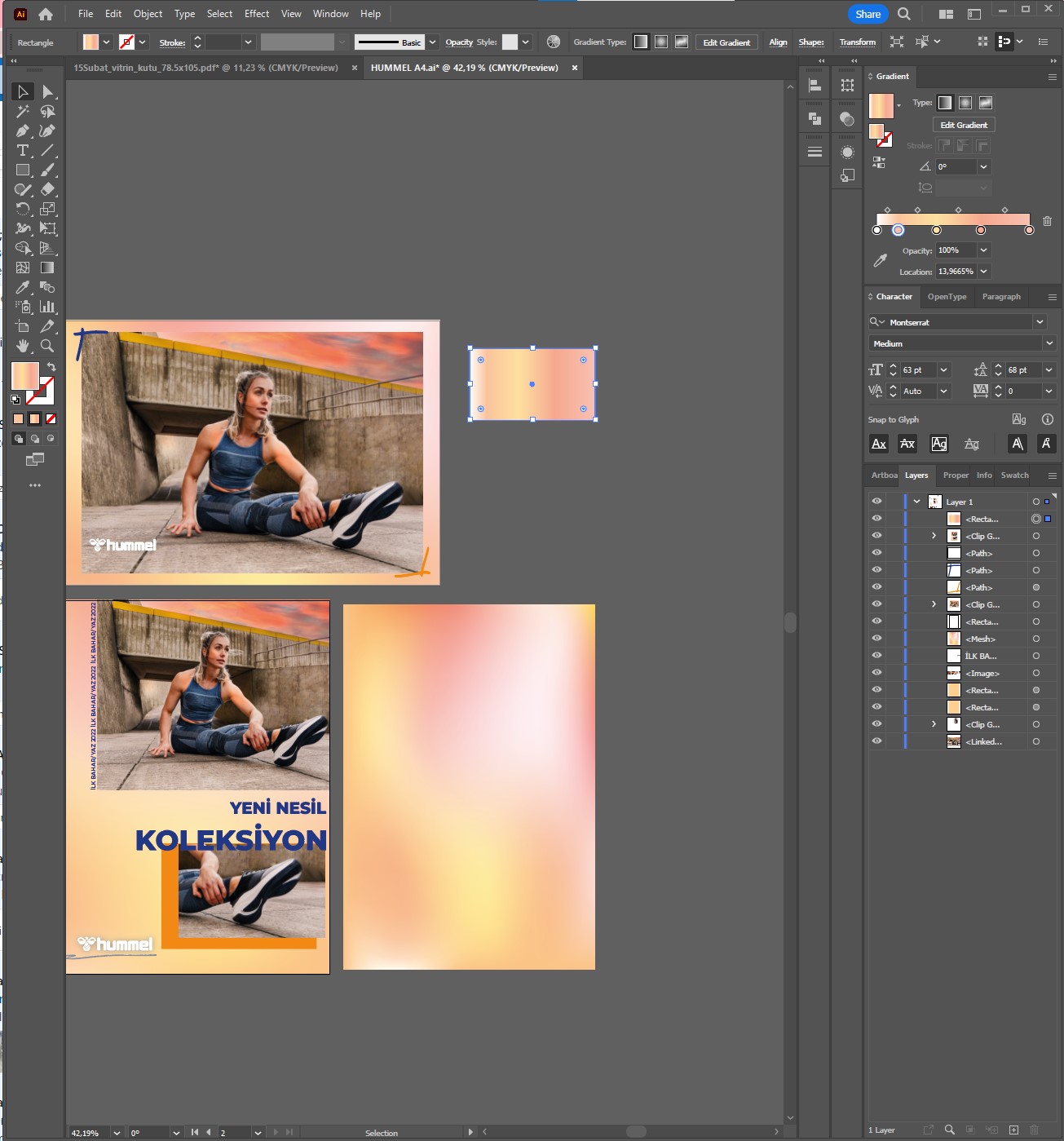Select the Pen tool
The width and height of the screenshot is (1064, 1141).
[23, 131]
